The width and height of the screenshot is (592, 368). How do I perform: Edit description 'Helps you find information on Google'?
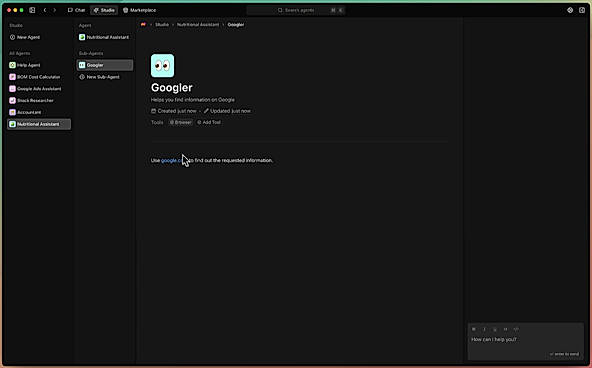[193, 100]
